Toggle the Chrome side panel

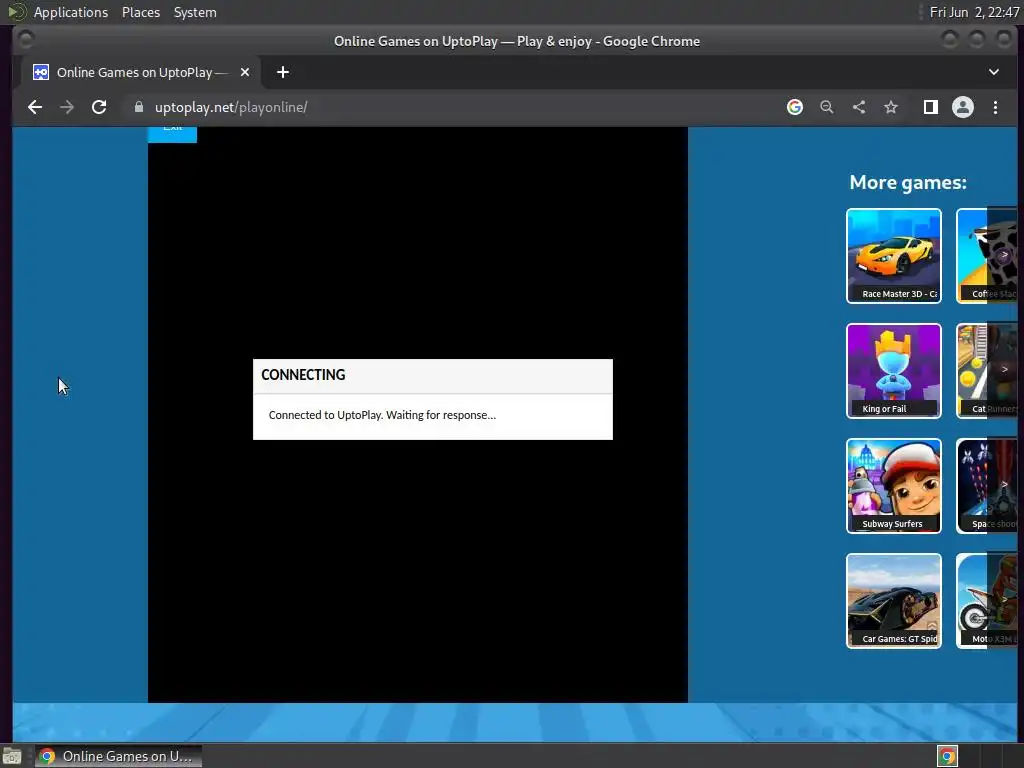[931, 107]
